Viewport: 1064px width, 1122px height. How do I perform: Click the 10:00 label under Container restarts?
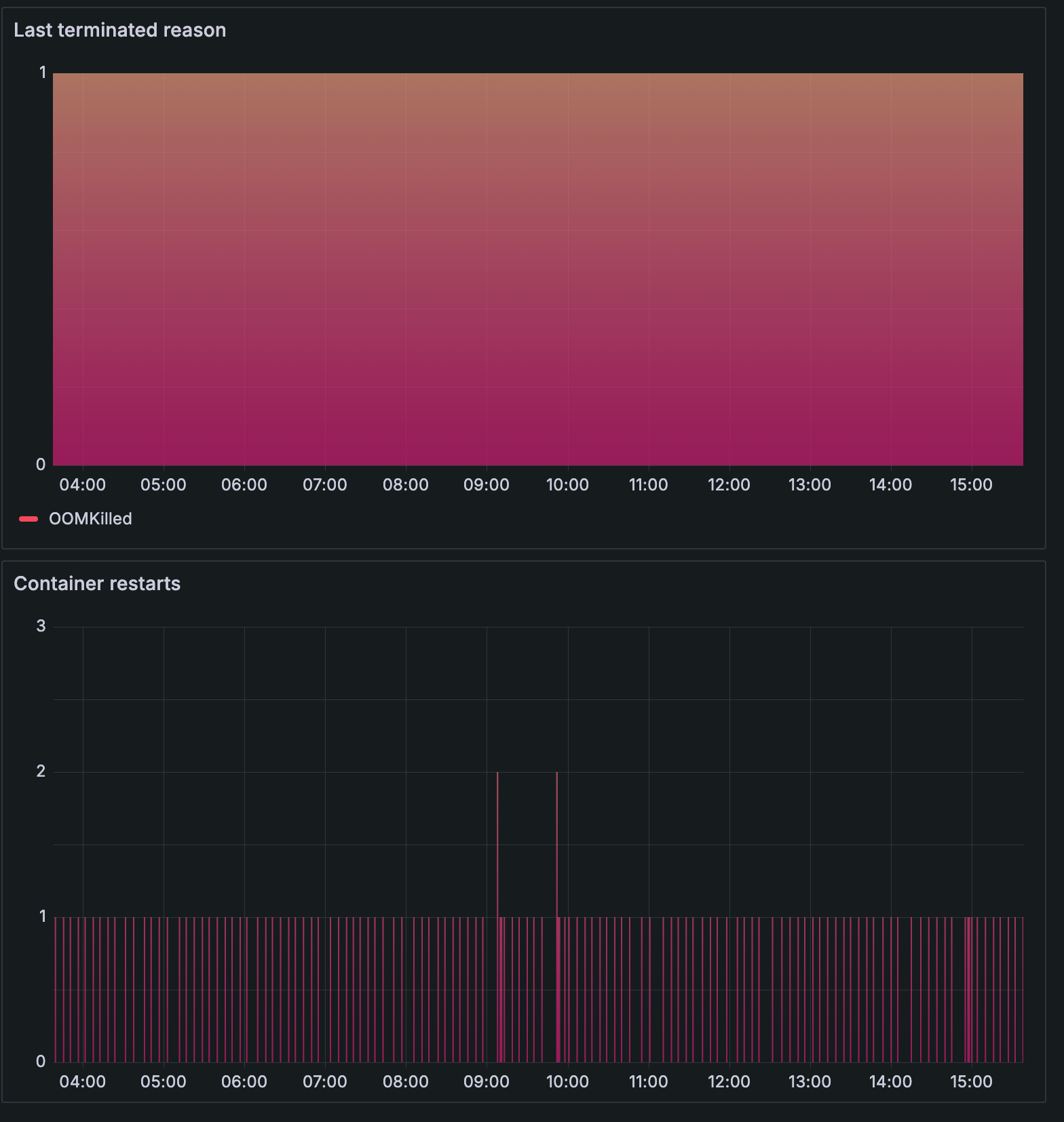(x=567, y=1082)
